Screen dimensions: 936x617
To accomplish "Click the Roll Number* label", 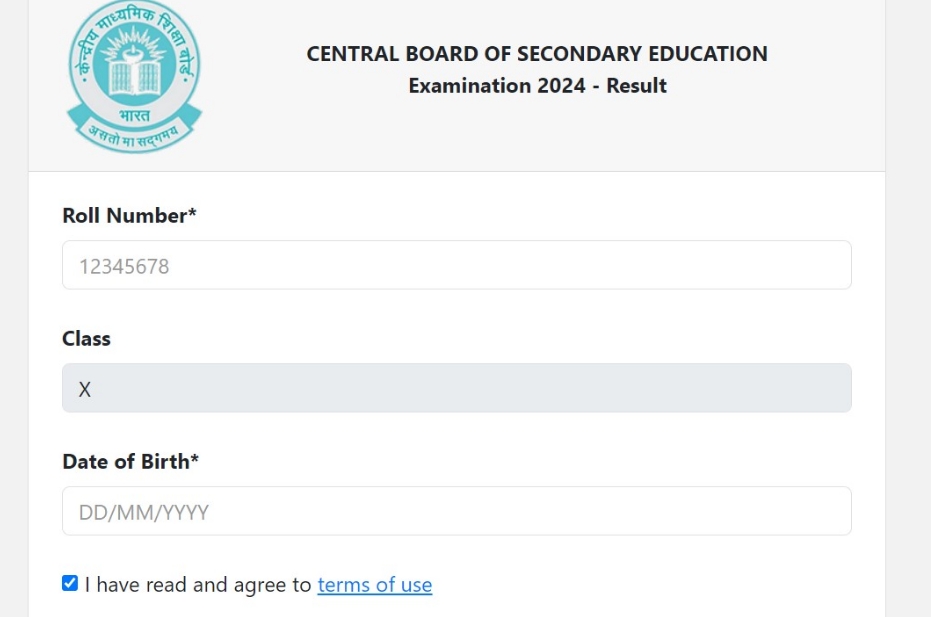I will (129, 215).
